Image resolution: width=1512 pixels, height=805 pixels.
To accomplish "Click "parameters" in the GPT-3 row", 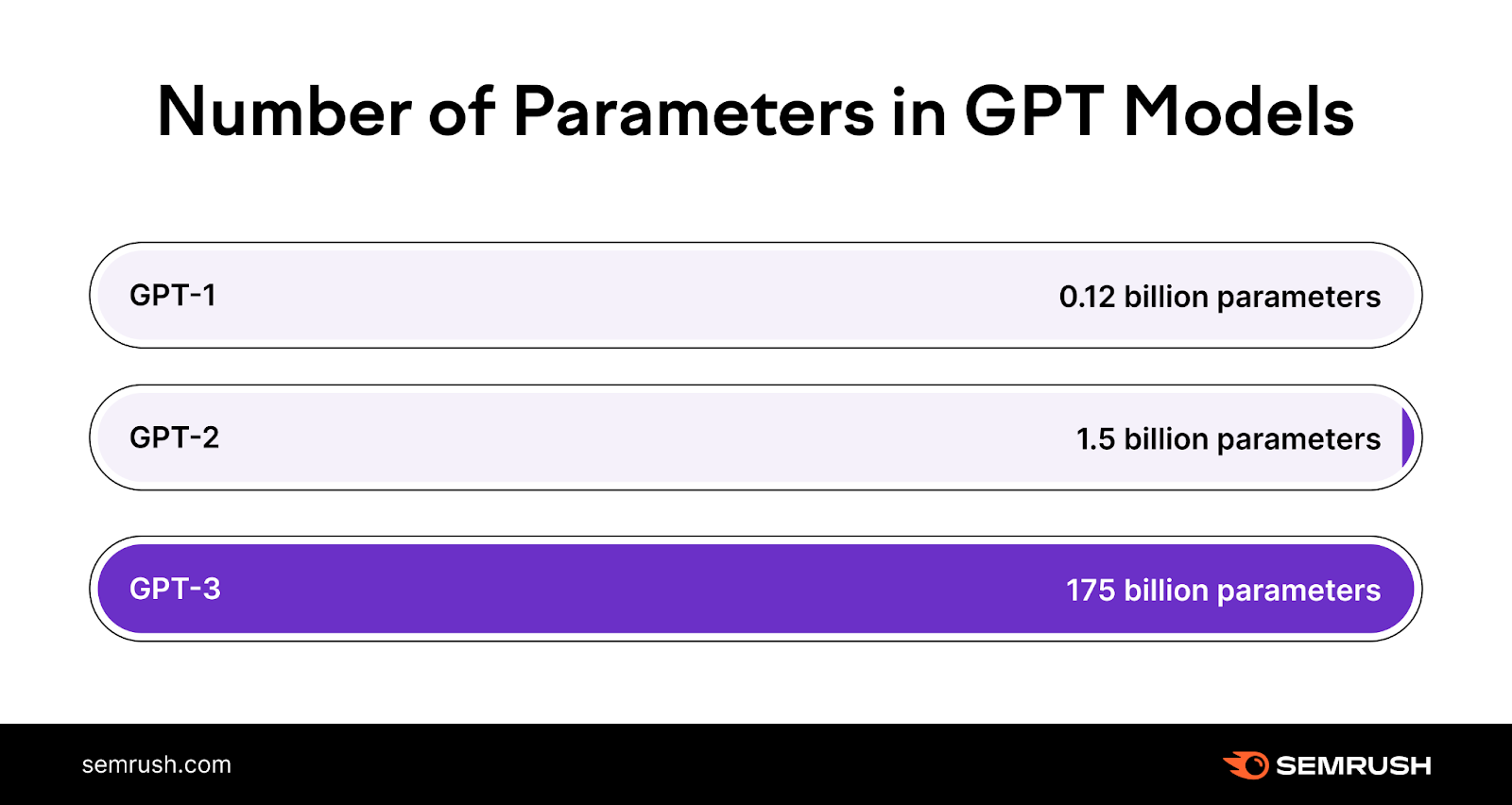I will (1298, 591).
